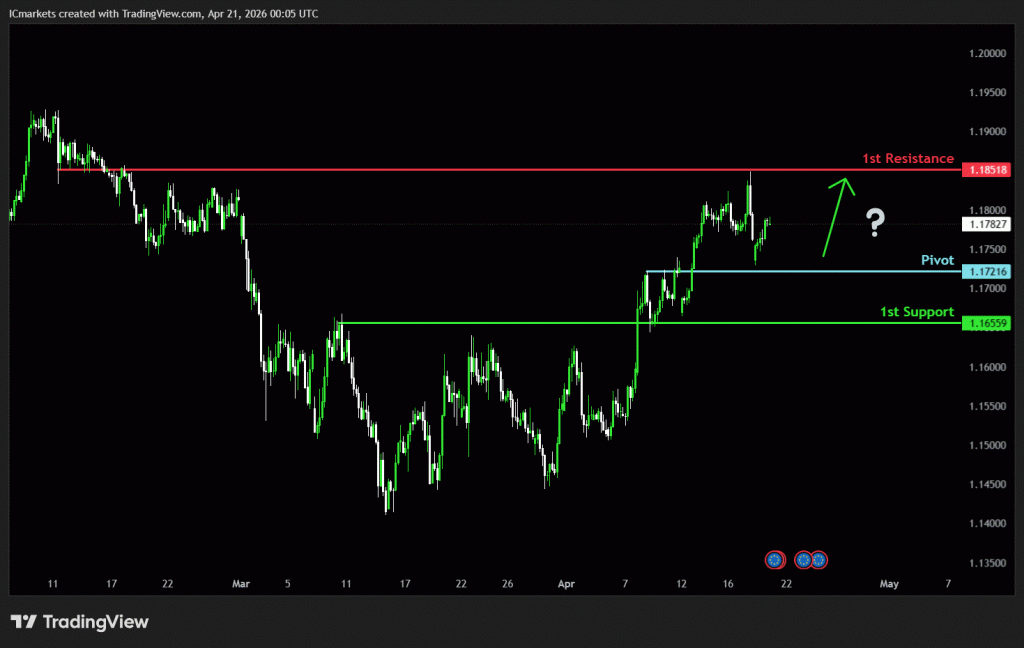Click the current price label 1.17827

point(986,224)
